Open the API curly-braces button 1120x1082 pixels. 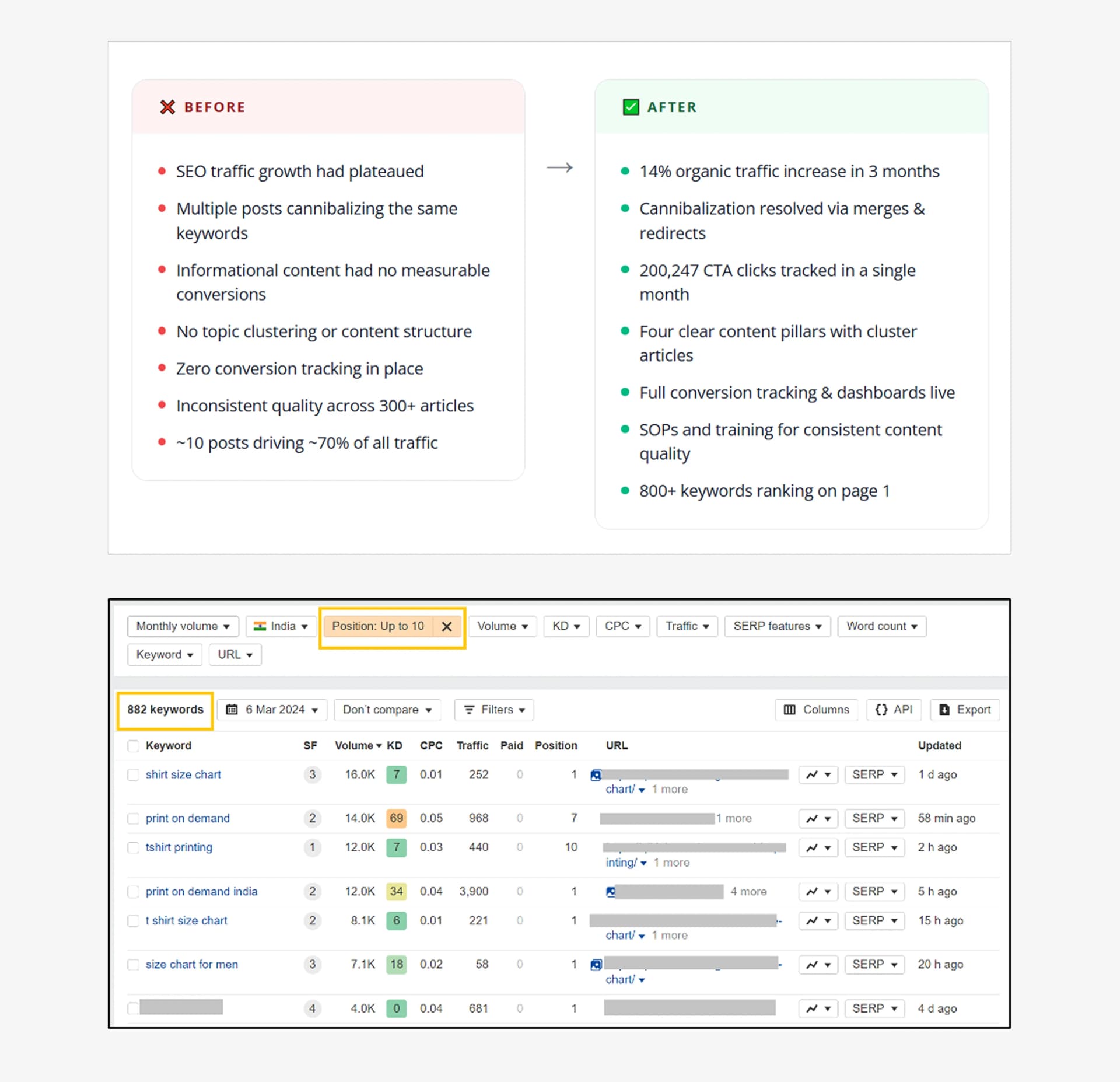(894, 710)
